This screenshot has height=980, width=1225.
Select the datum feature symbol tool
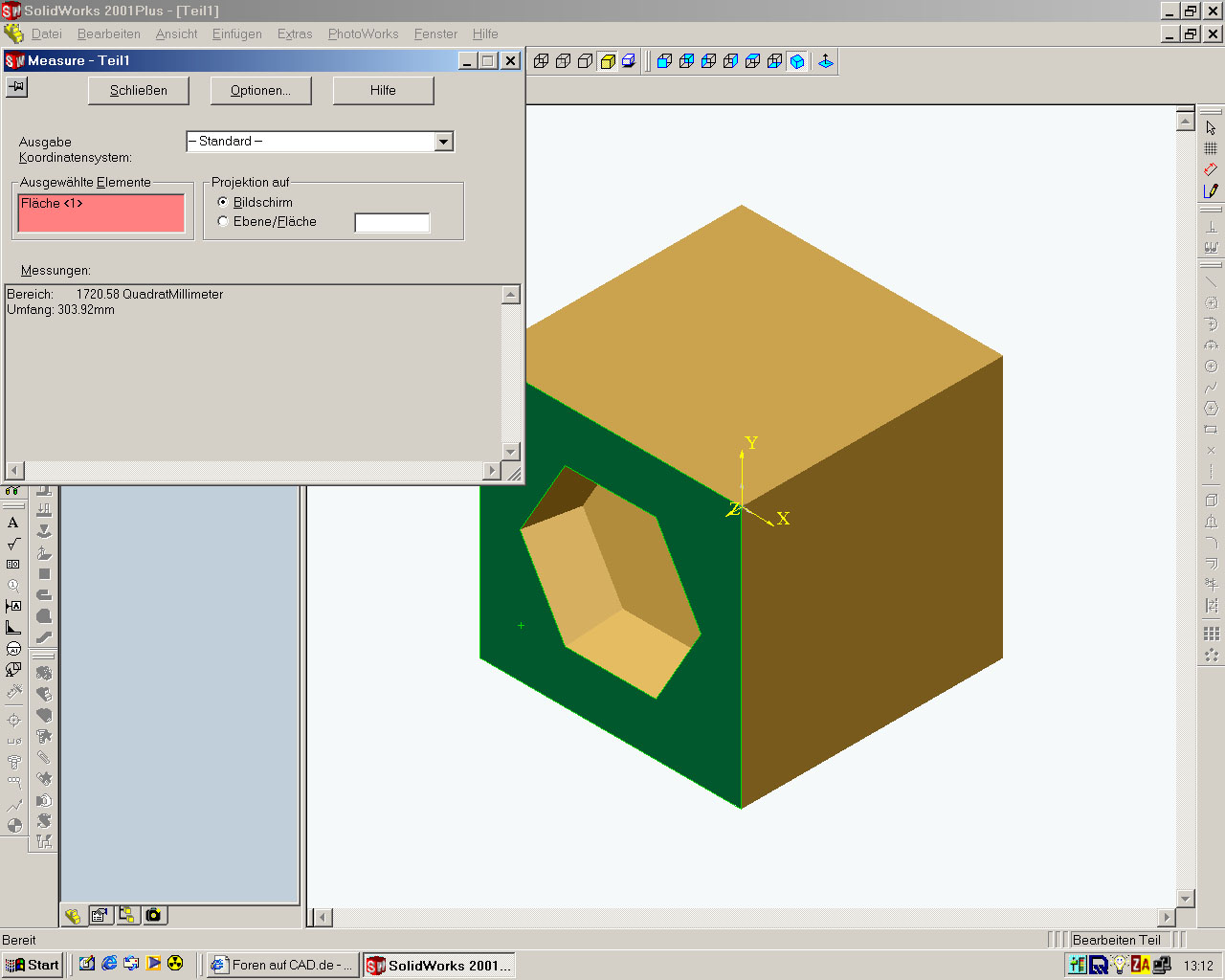tap(13, 607)
